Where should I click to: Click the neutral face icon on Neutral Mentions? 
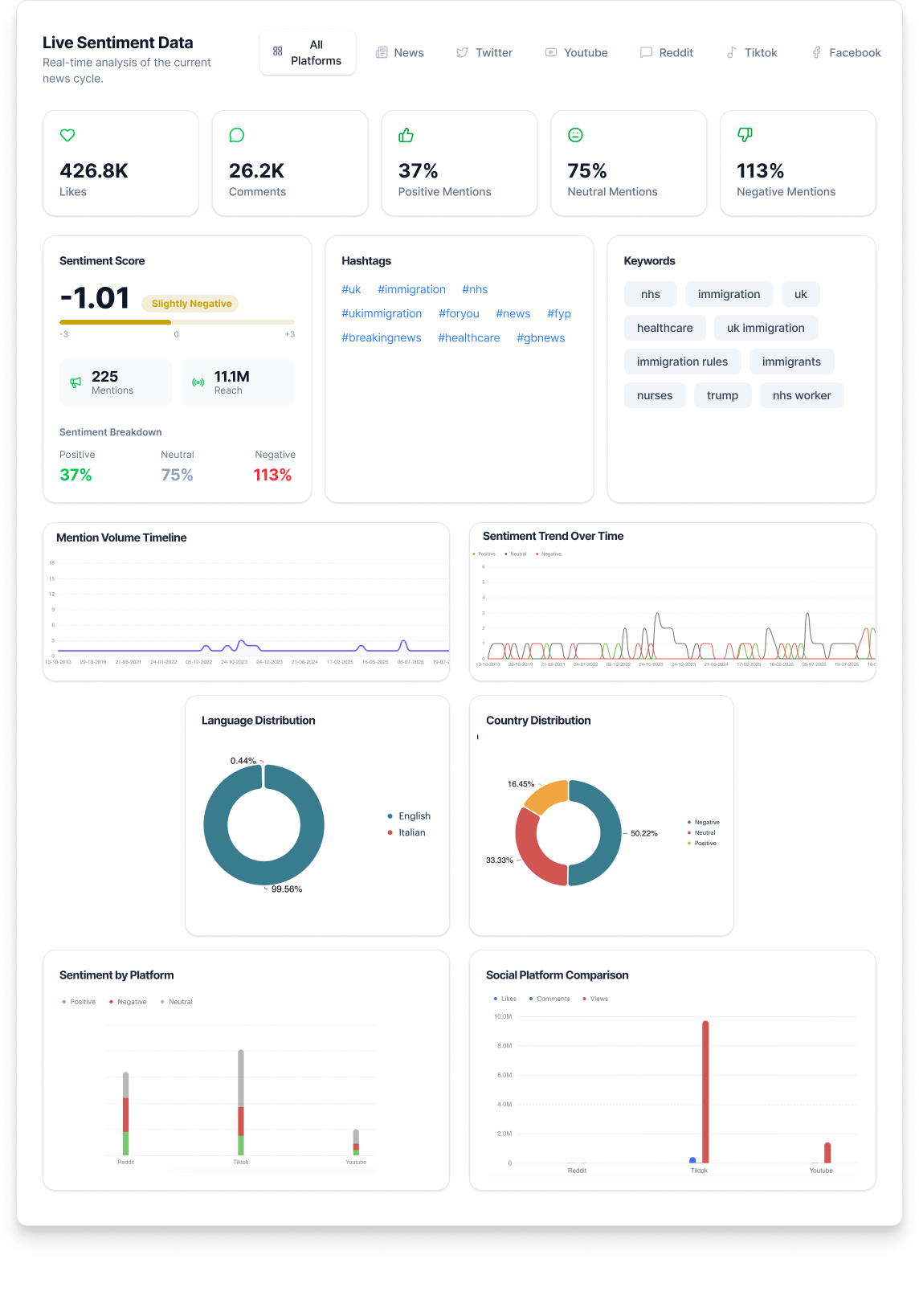click(575, 135)
